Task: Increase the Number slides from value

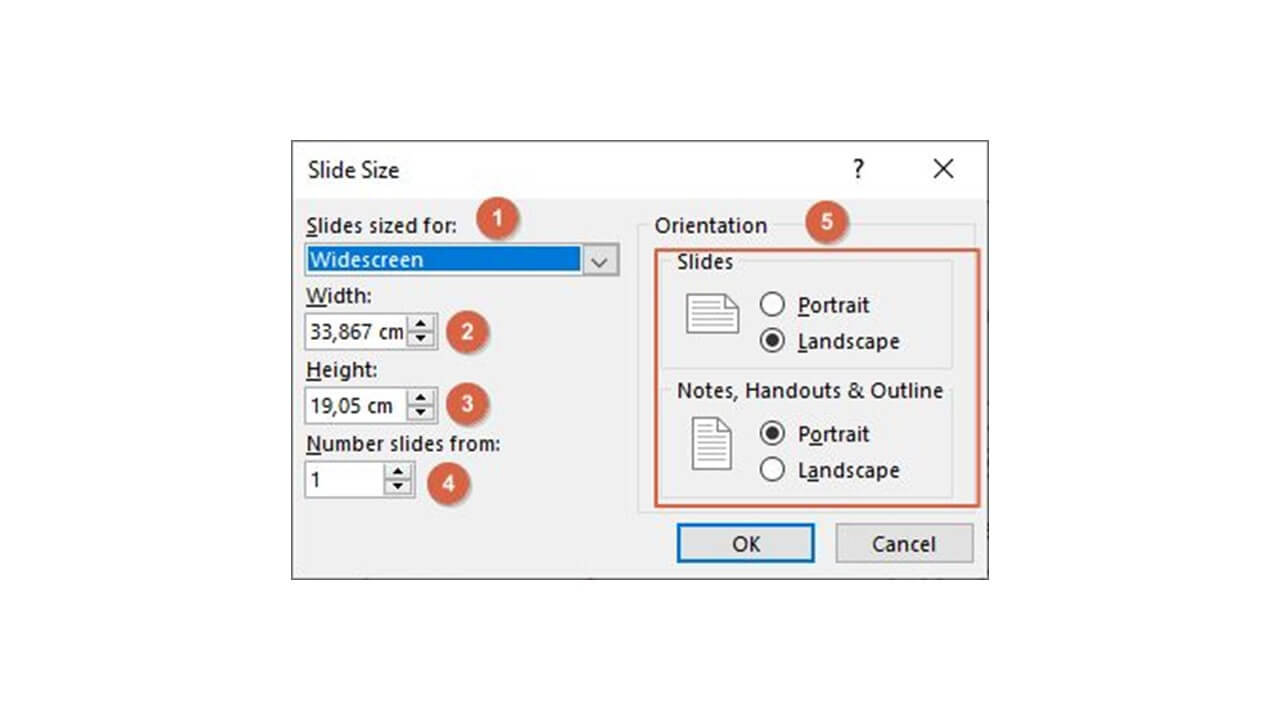Action: (x=399, y=472)
